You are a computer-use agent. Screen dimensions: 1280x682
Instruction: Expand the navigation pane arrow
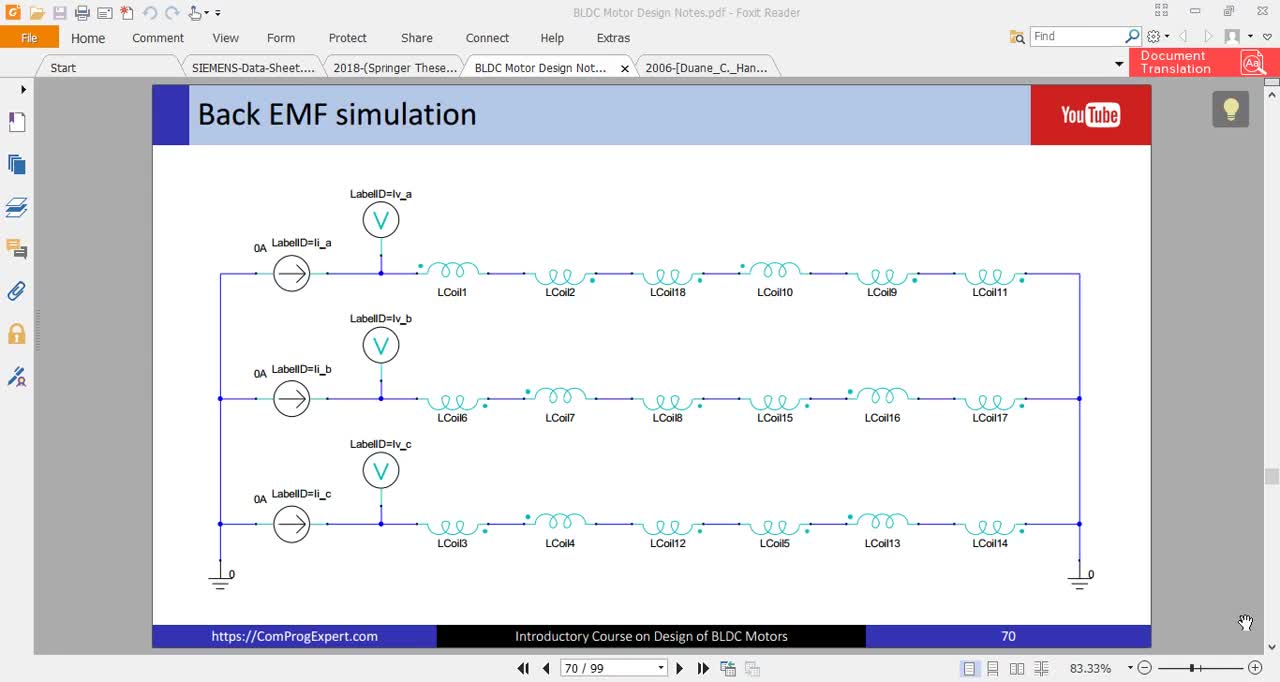click(x=23, y=89)
